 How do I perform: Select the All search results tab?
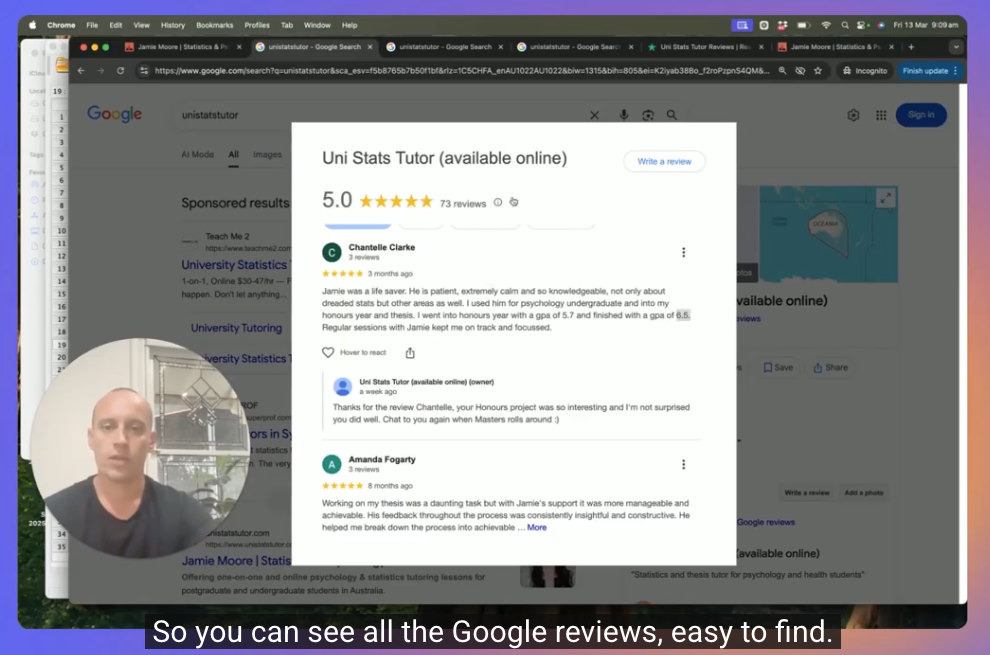234,155
